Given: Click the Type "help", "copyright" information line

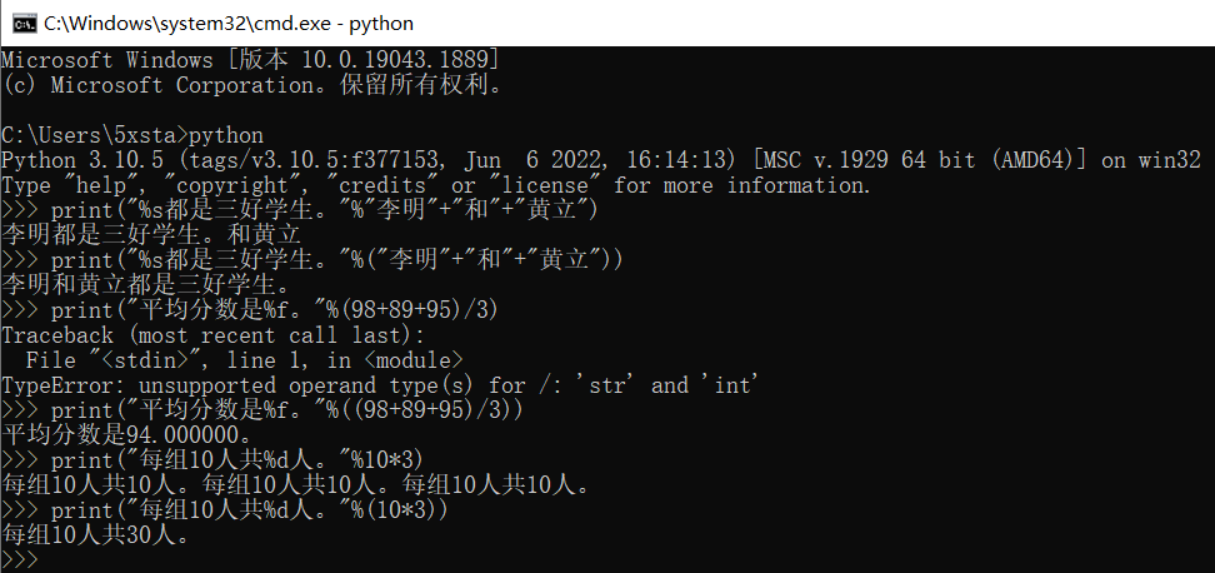Looking at the screenshot, I should (436, 185).
